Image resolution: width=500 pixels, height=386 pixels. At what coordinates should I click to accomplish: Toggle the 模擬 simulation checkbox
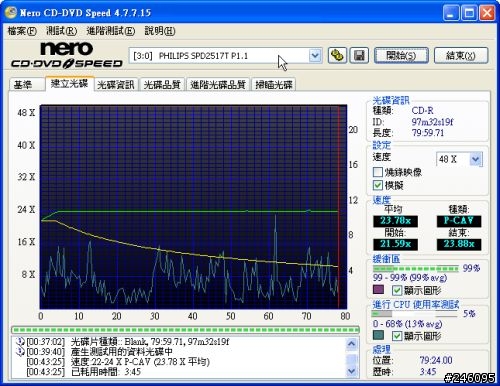tap(378, 185)
